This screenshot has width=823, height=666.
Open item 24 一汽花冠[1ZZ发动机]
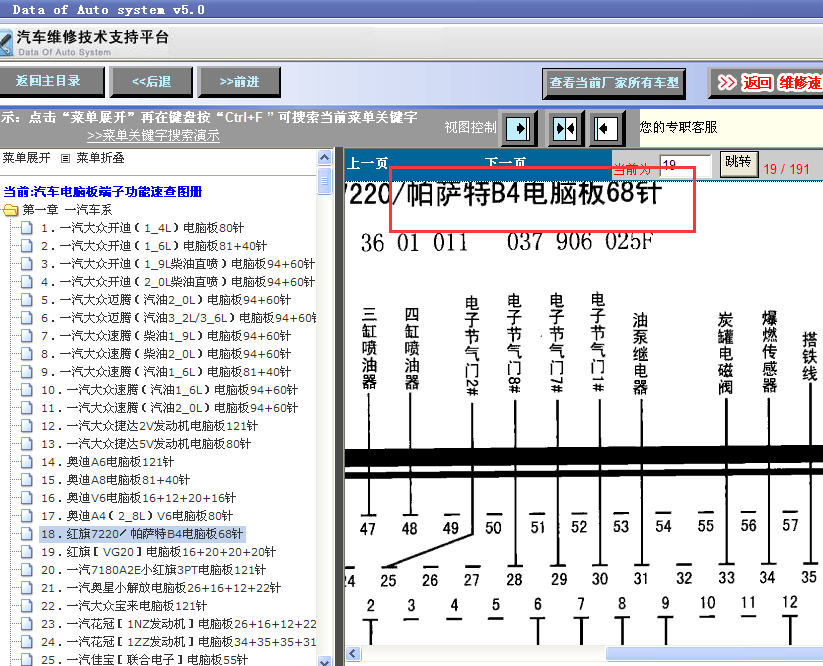coord(178,642)
